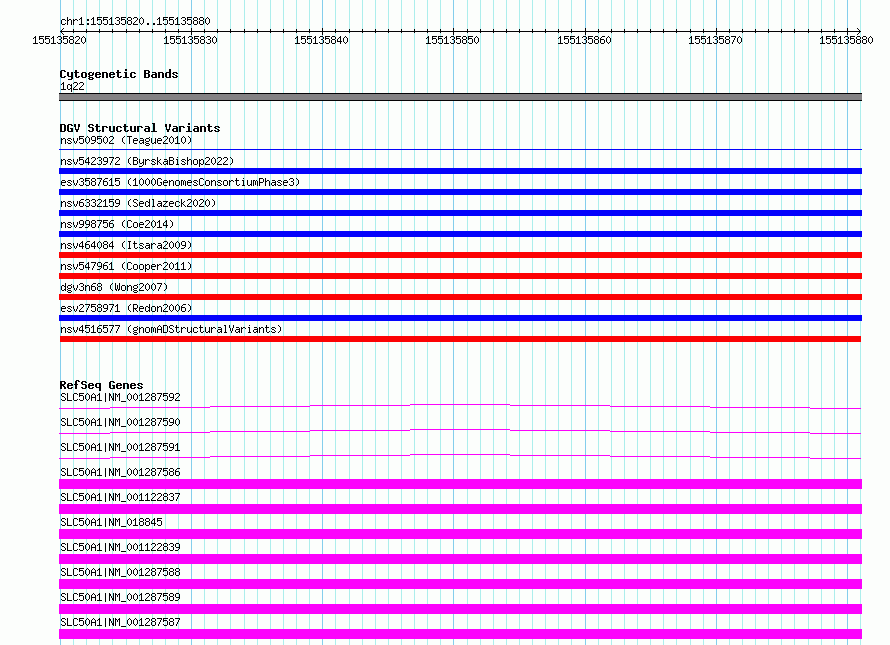The width and height of the screenshot is (890, 645).
Task: Open variant esv2758971 (Redon2006) label
Action: coord(126,308)
